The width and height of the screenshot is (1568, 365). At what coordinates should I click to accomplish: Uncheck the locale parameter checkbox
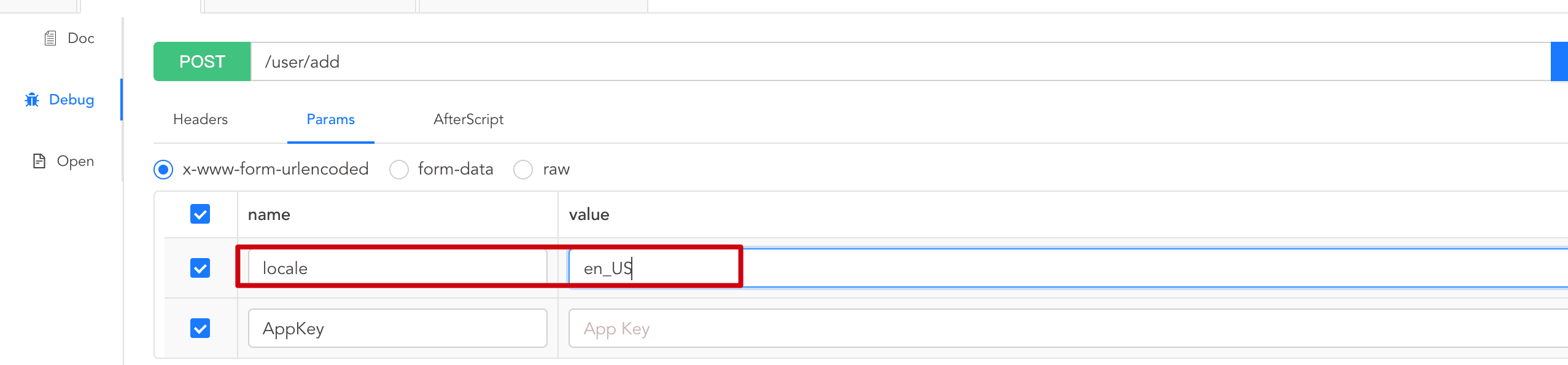200,268
